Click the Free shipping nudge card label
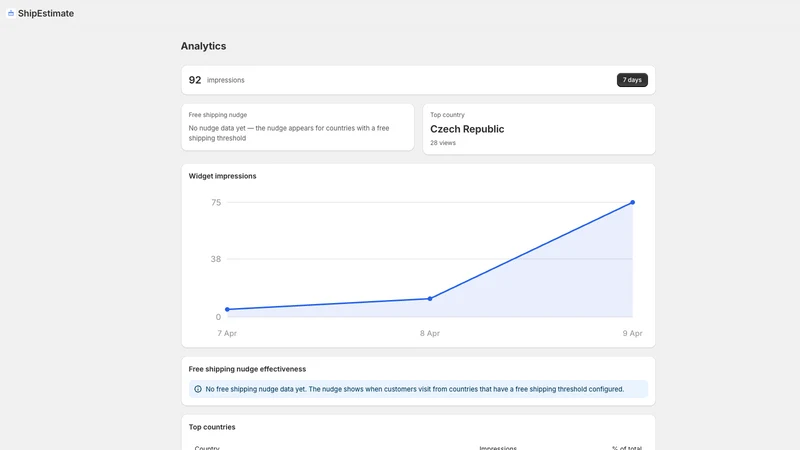This screenshot has width=800, height=450. coord(218,115)
